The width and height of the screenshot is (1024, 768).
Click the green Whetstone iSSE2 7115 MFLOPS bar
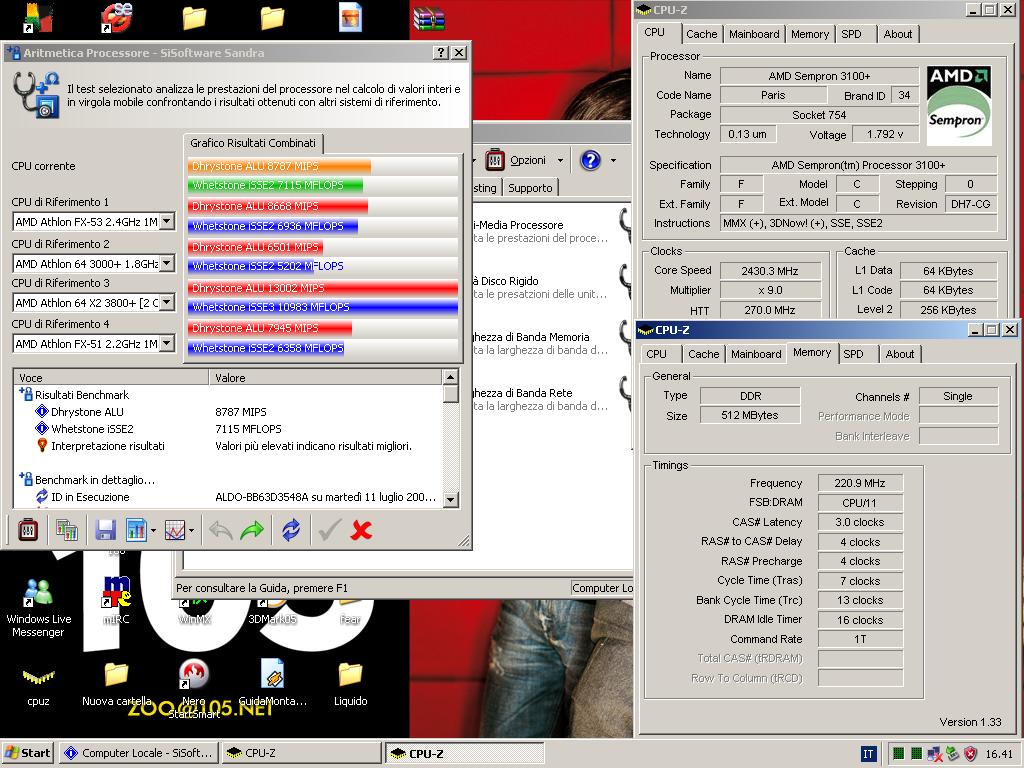coord(275,185)
